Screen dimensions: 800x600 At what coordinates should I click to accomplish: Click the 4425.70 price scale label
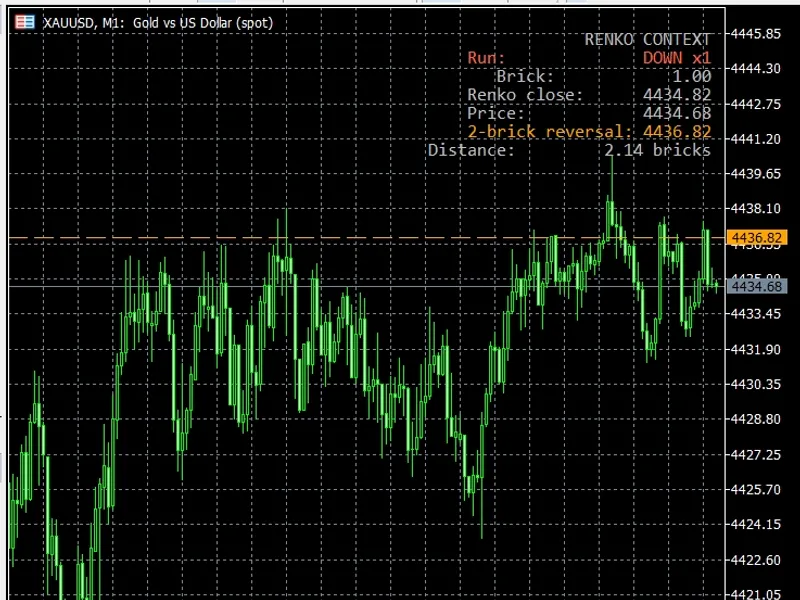[756, 490]
